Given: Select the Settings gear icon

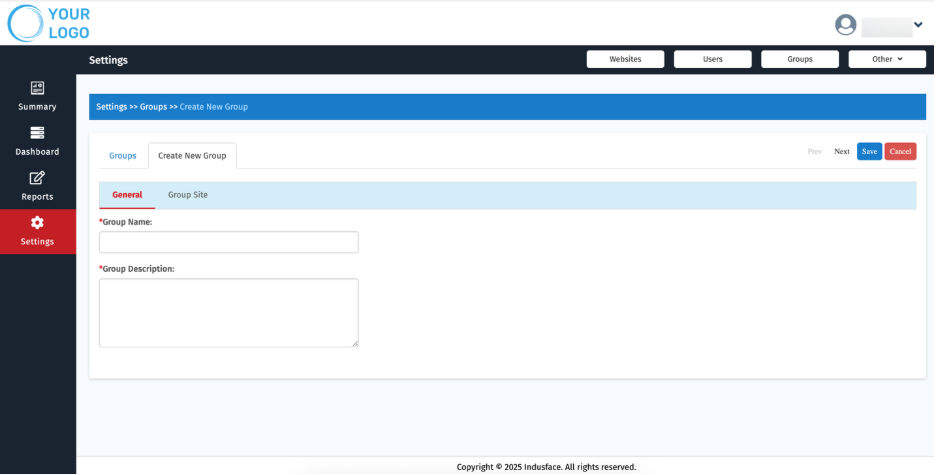Looking at the screenshot, I should point(37,223).
